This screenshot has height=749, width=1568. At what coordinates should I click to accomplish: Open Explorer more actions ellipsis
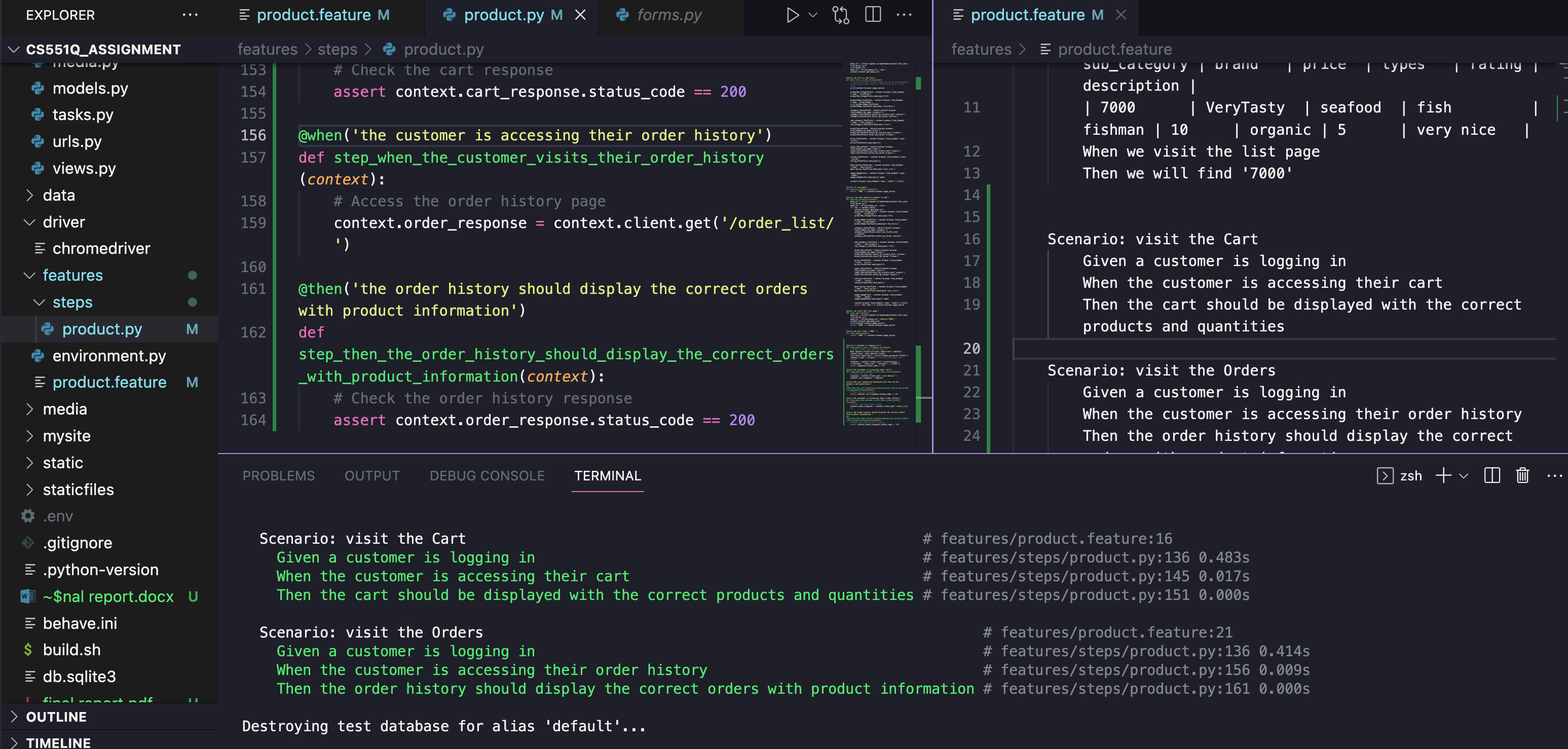point(190,15)
